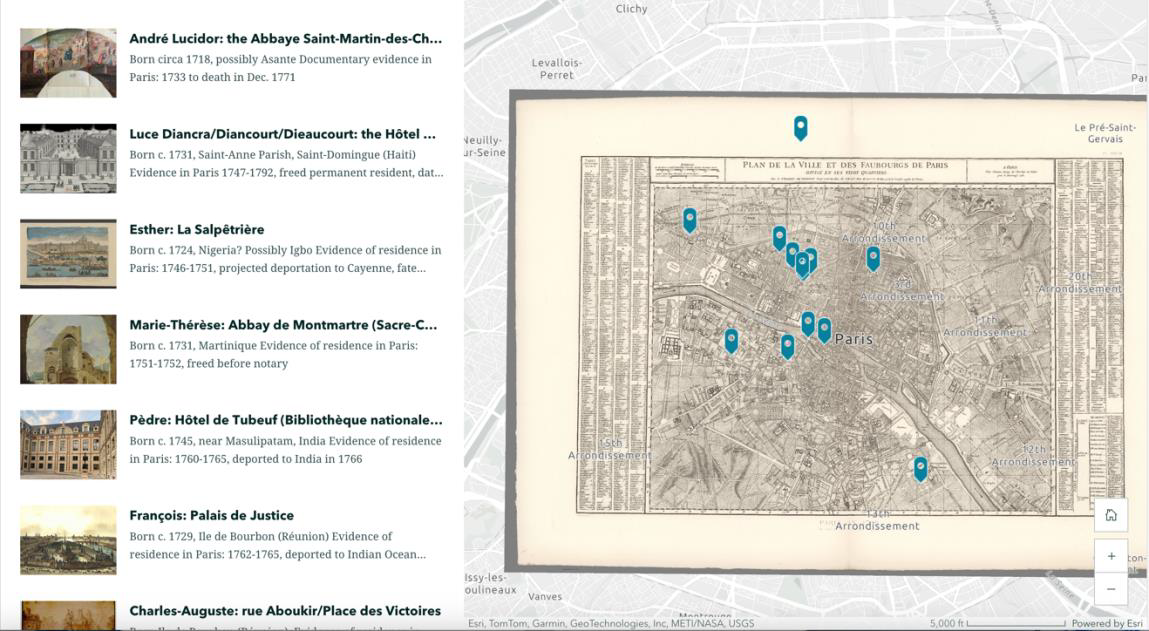Click the 'Vanves' map label
Screen dimensions: 1149x631
click(x=545, y=597)
